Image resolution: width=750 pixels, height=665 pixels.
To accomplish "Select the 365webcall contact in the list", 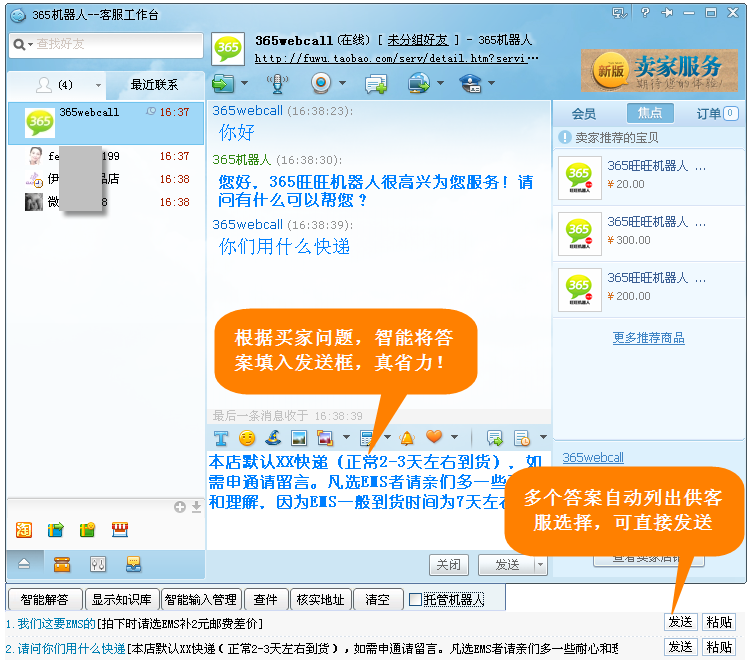I will tap(106, 123).
